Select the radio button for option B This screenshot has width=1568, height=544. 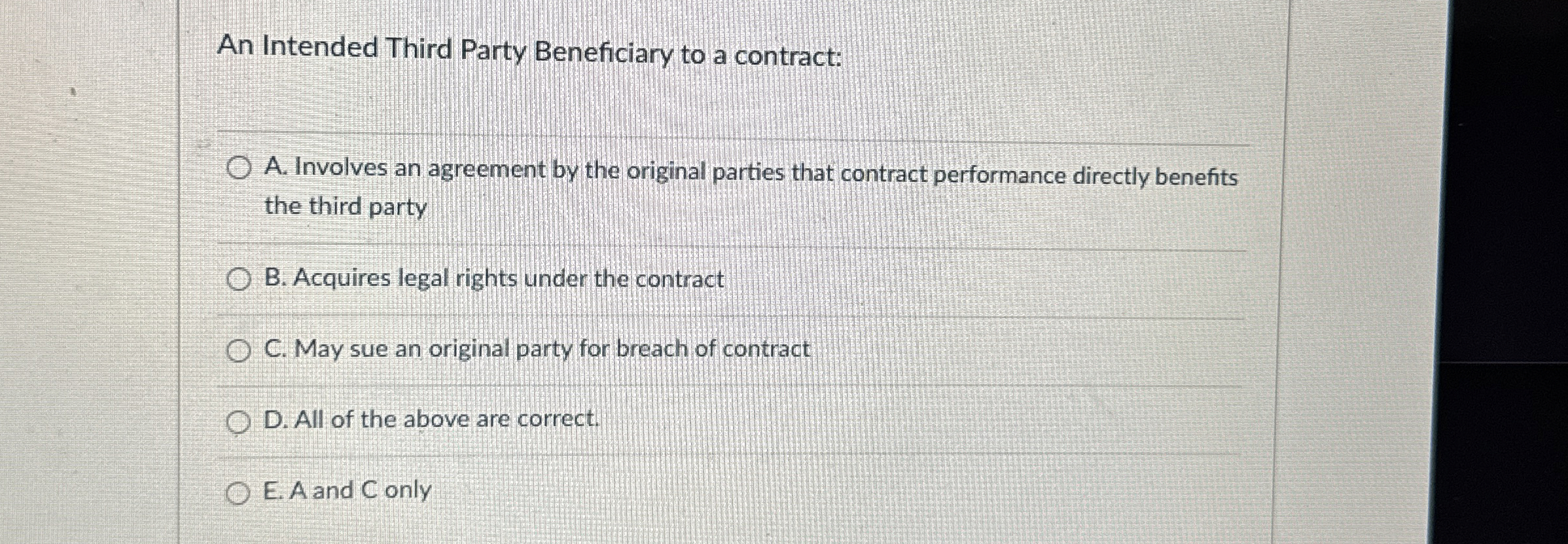click(x=239, y=280)
